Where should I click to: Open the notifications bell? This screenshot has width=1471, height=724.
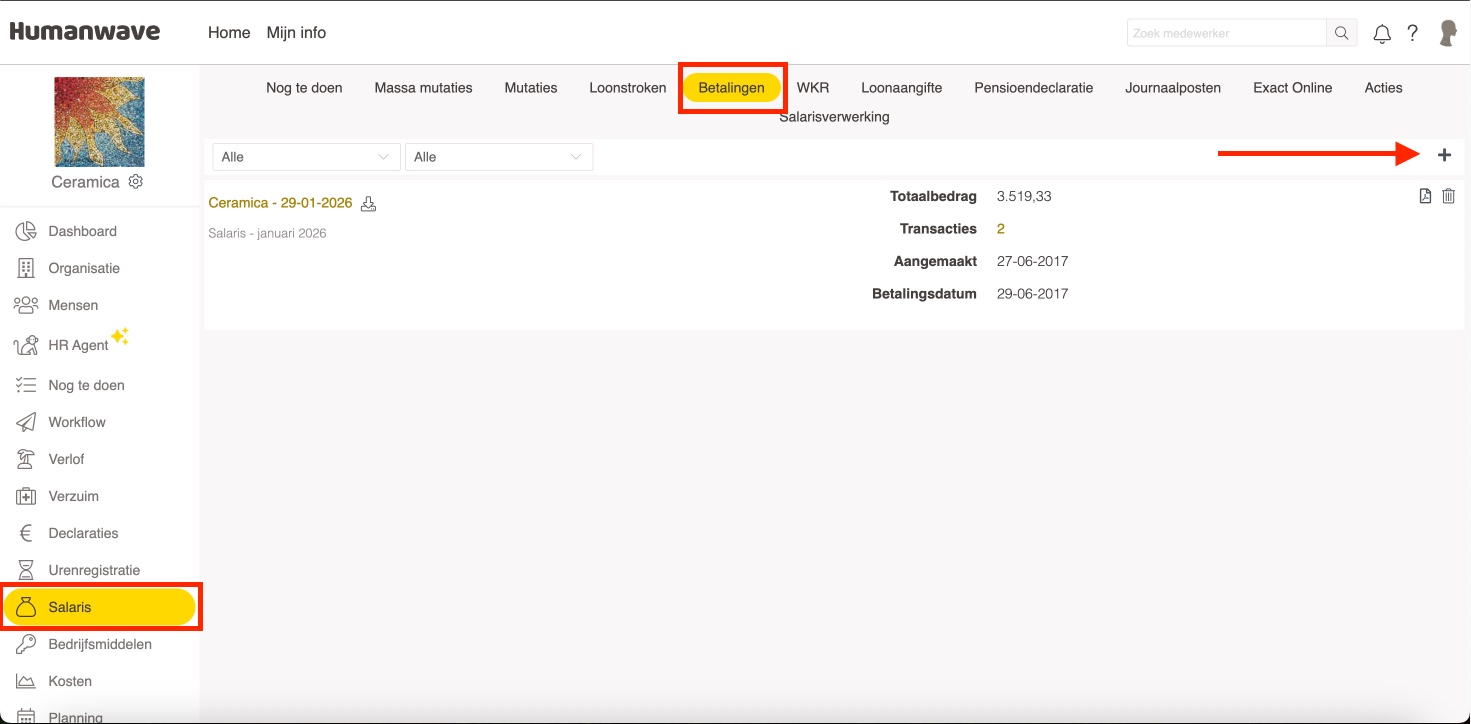pyautogui.click(x=1382, y=34)
